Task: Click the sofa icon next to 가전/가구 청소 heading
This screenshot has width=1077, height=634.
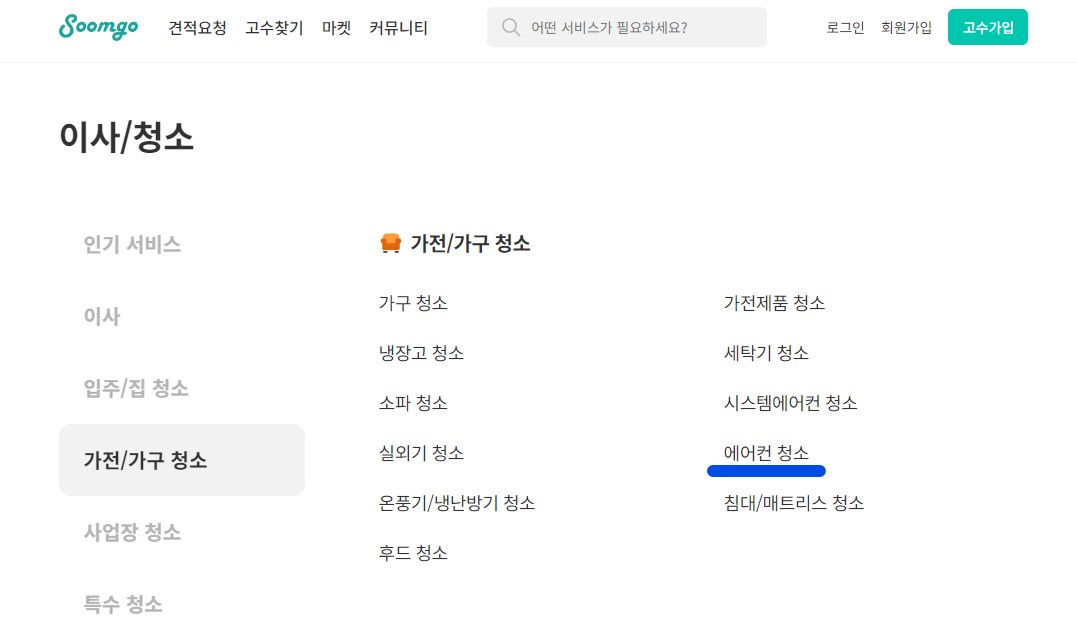Action: point(391,242)
